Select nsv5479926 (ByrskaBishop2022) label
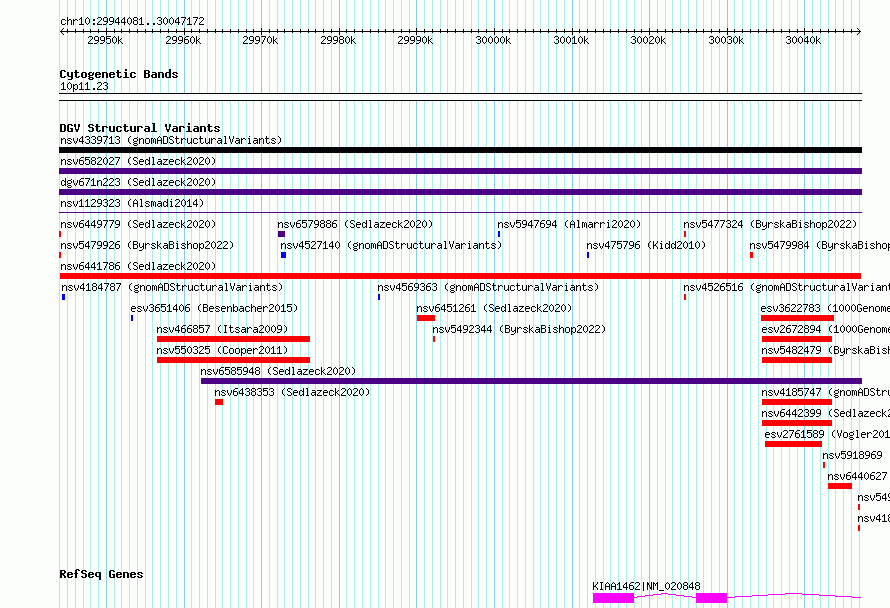Image resolution: width=890 pixels, height=608 pixels. 147,245
